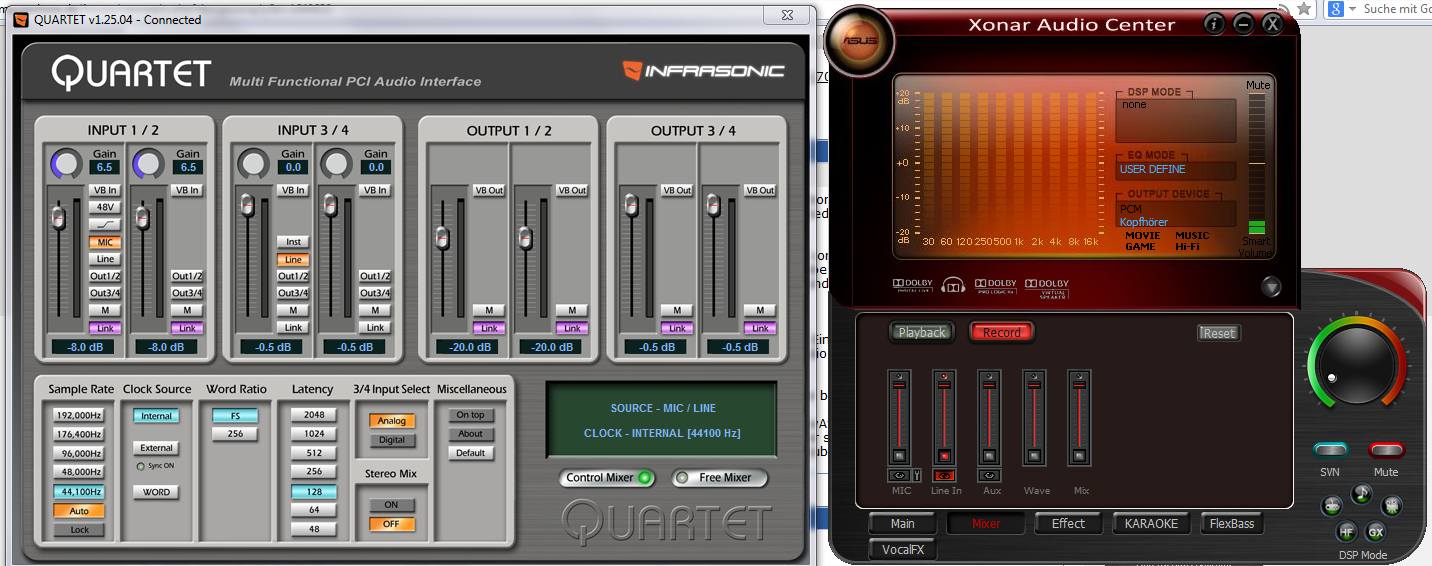The height and width of the screenshot is (566, 1432).
Task: Click the Input 3 gain value 0.0
Action: 293,168
